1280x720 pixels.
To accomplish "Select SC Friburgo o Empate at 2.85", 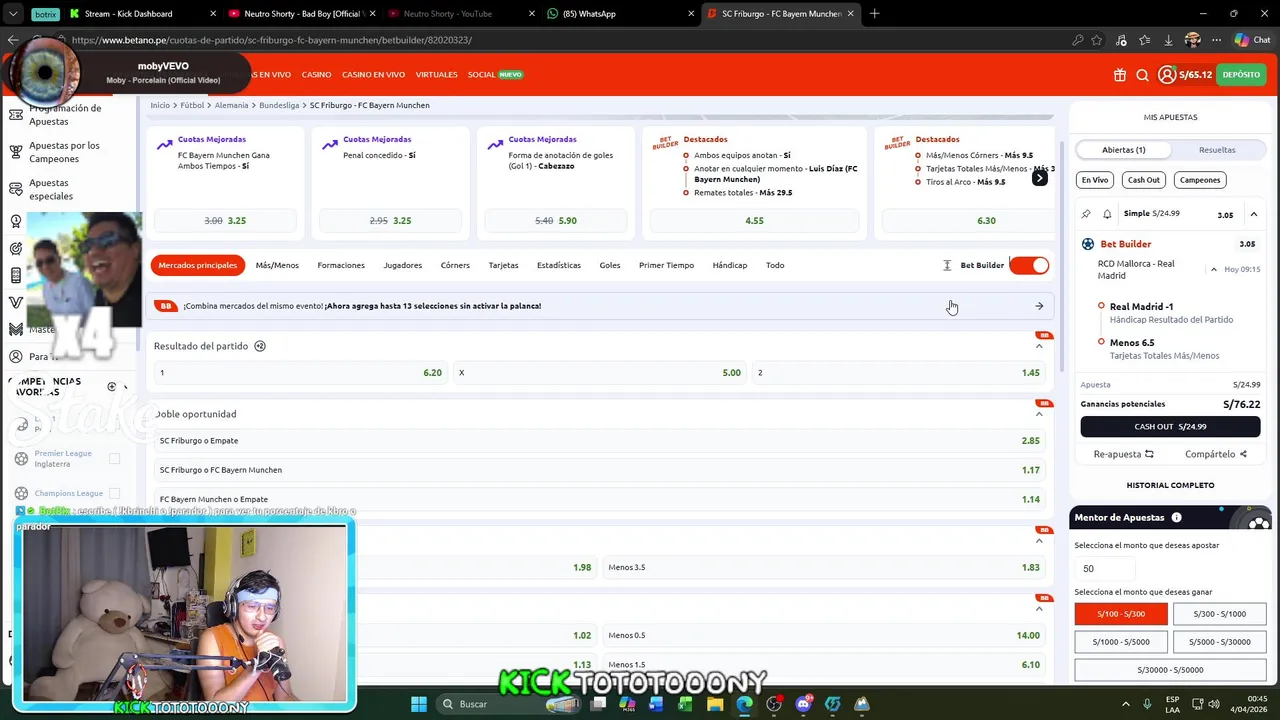I will [x=600, y=441].
